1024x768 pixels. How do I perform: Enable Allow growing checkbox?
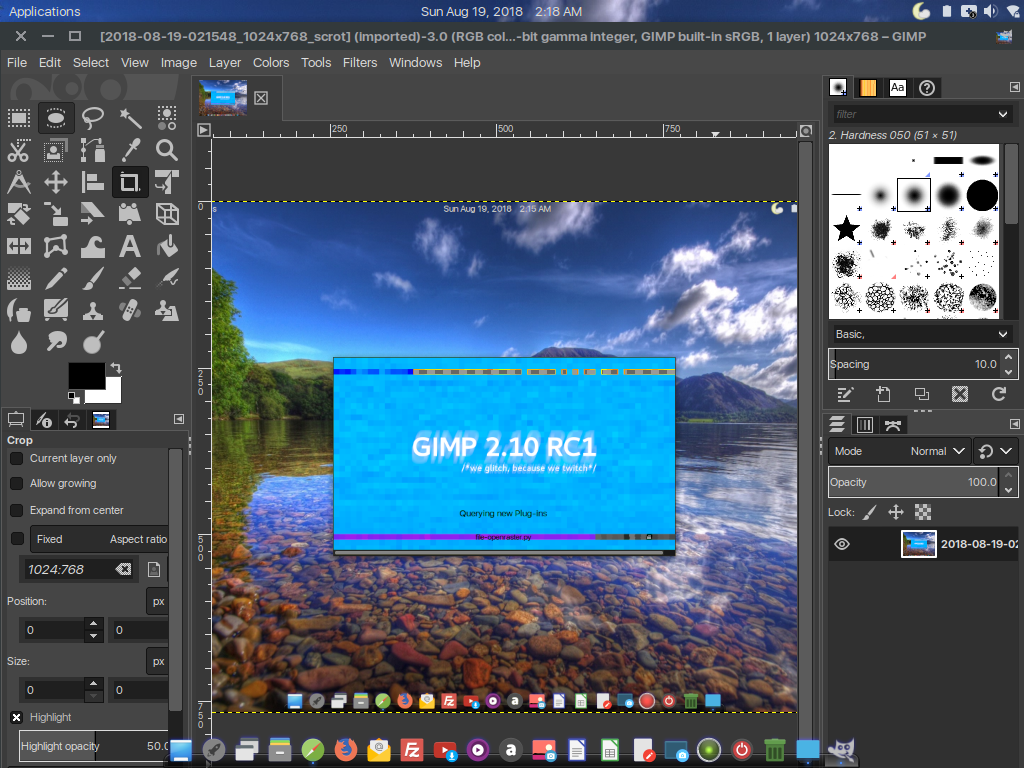[17, 483]
